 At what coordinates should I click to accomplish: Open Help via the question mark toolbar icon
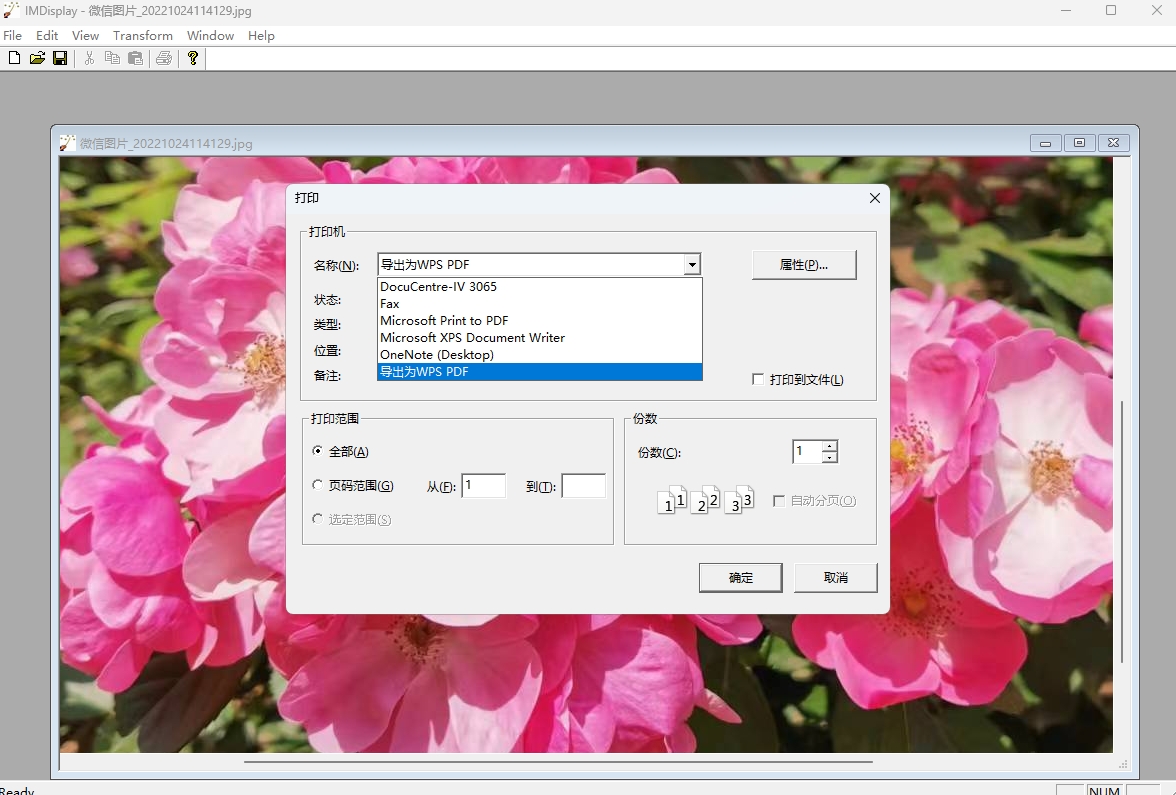point(192,58)
